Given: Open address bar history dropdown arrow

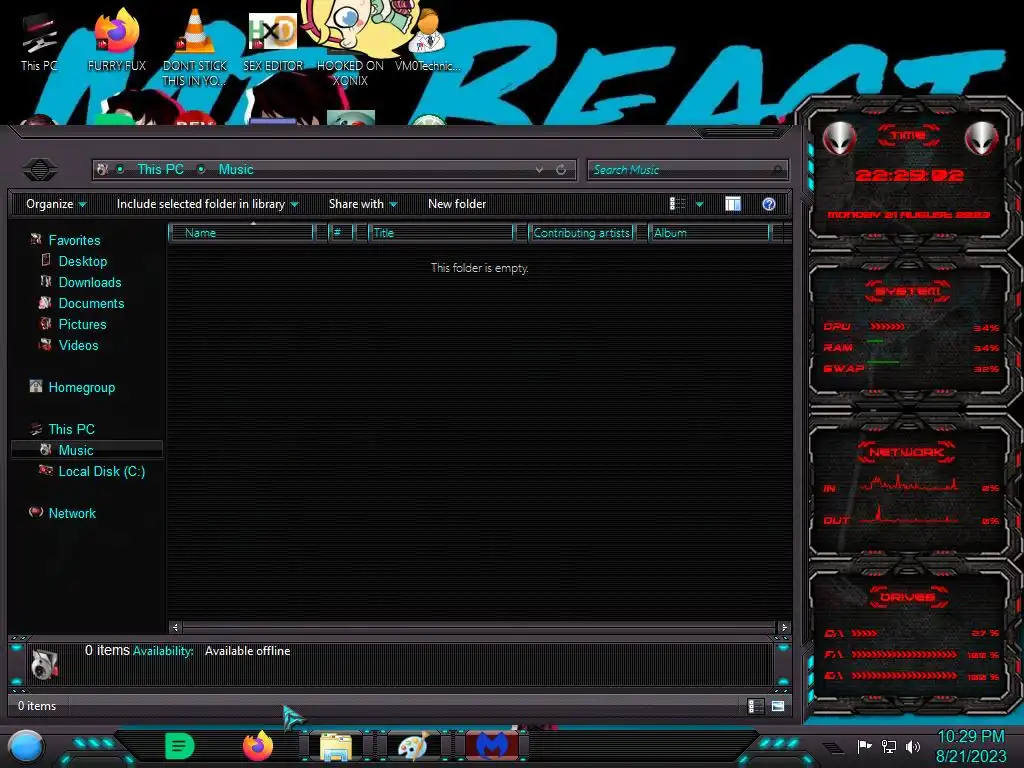Looking at the screenshot, I should pyautogui.click(x=539, y=170).
